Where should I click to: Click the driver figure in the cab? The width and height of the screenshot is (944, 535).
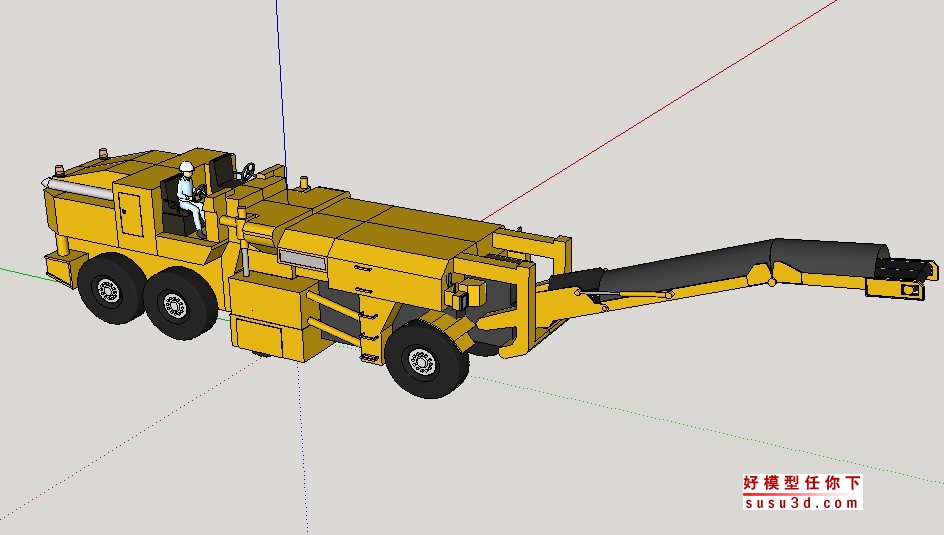click(x=190, y=197)
